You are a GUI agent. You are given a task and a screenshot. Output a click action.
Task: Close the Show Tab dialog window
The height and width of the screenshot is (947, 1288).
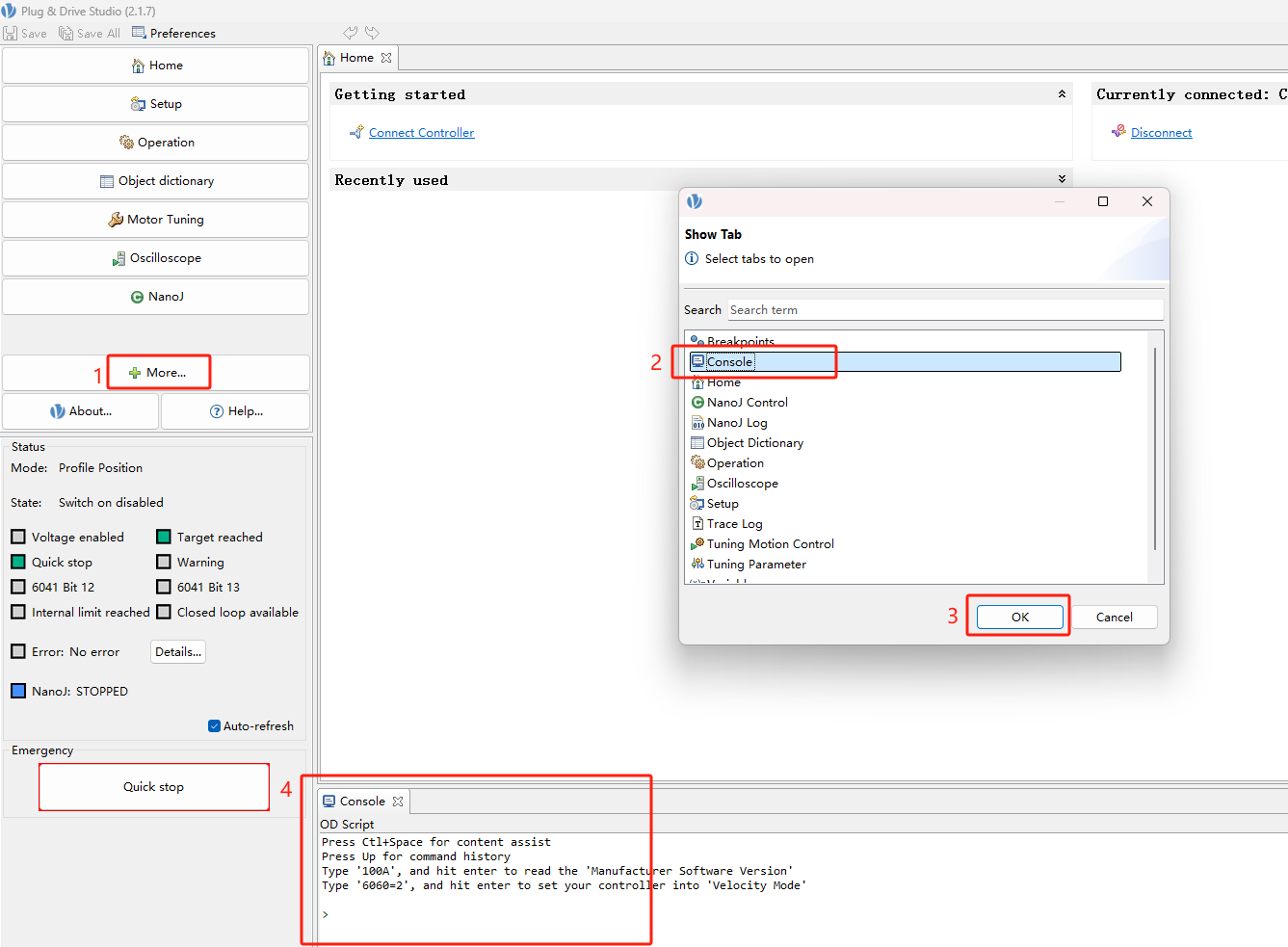[x=1146, y=201]
